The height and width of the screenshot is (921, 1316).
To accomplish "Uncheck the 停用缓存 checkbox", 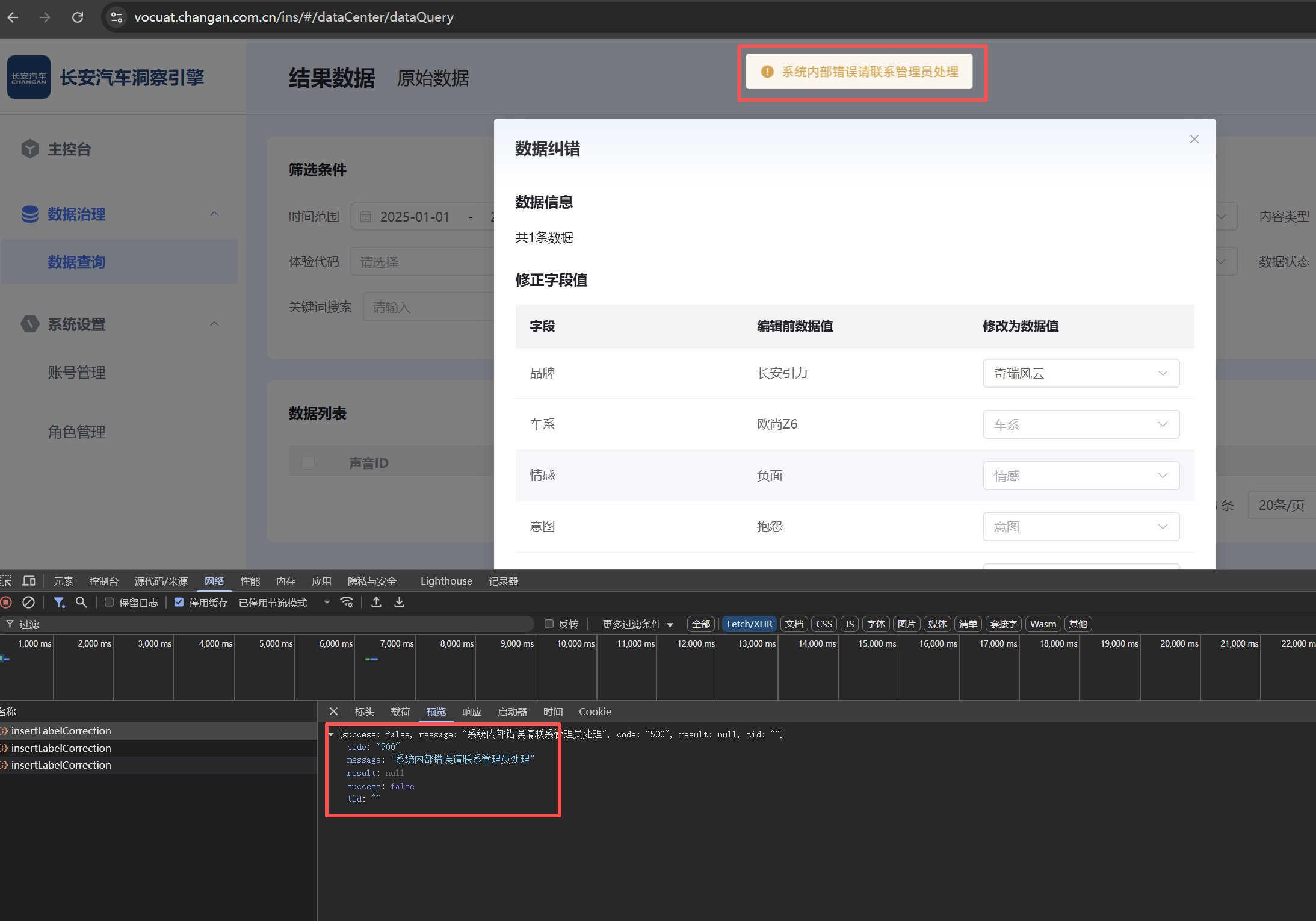I will point(179,602).
